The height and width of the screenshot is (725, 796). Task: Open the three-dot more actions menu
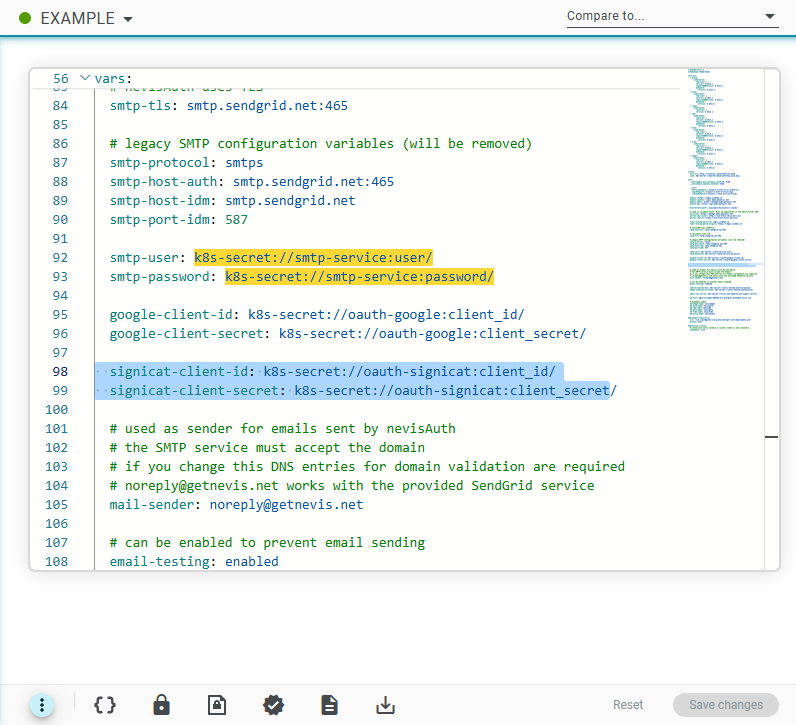pos(42,705)
